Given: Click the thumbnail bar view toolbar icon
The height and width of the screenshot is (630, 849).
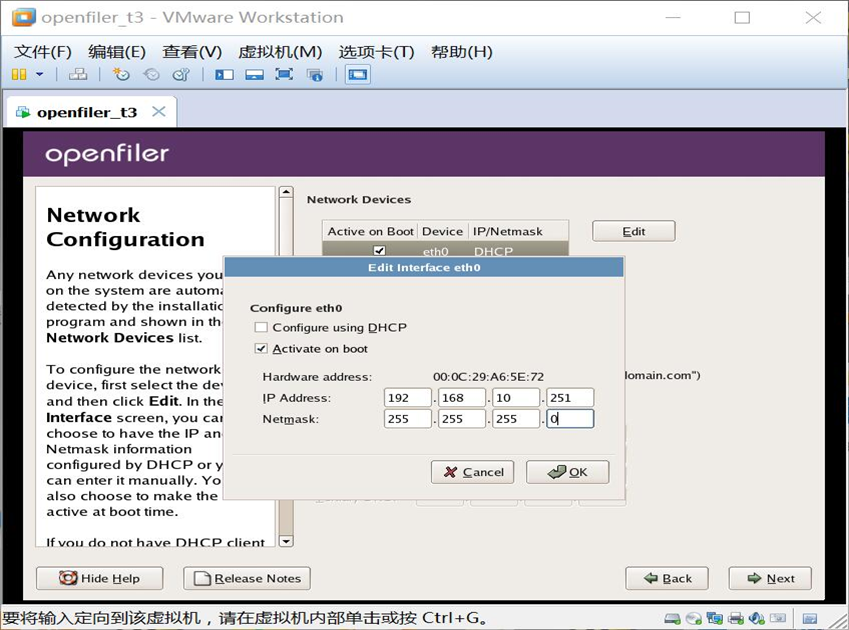Looking at the screenshot, I should point(254,74).
